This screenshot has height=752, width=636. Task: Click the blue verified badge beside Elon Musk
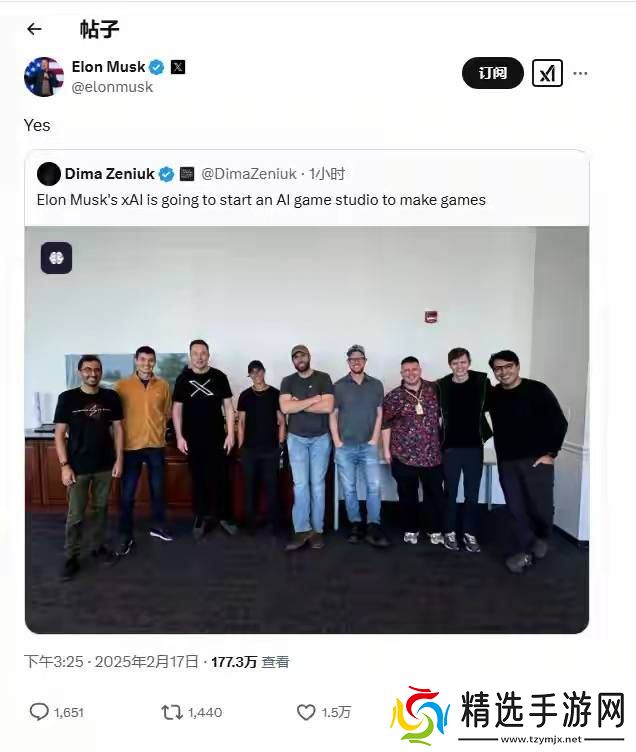tap(156, 67)
